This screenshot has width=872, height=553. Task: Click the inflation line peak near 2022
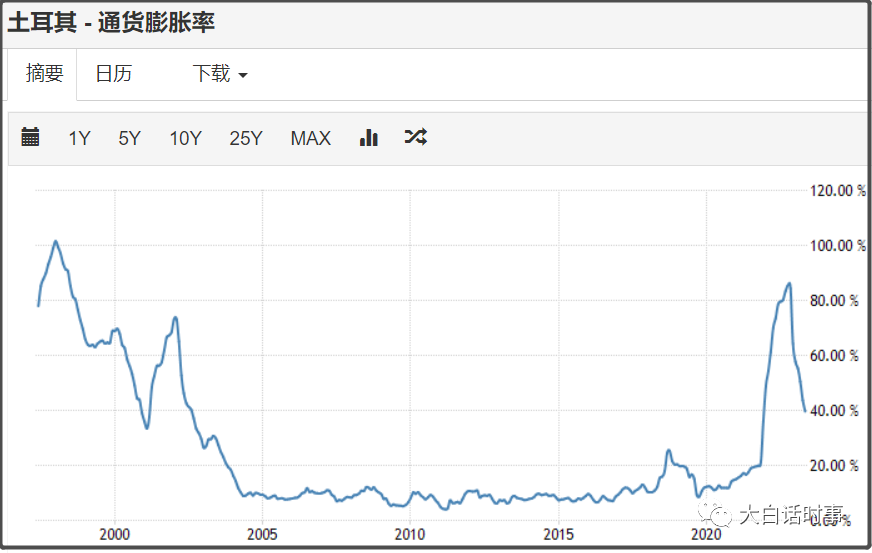(789, 284)
